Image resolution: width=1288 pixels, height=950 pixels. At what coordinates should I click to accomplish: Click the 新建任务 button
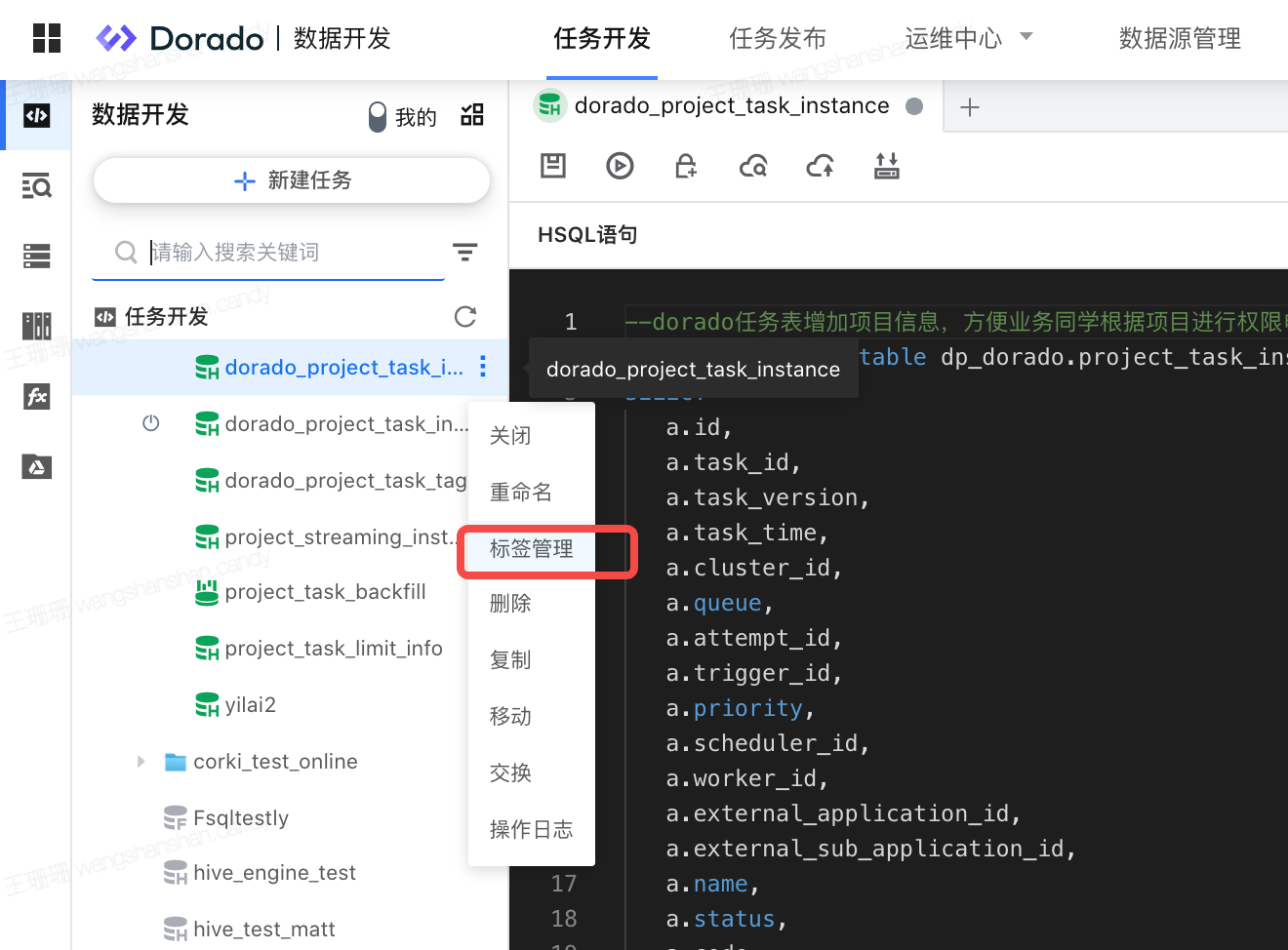coord(292,180)
